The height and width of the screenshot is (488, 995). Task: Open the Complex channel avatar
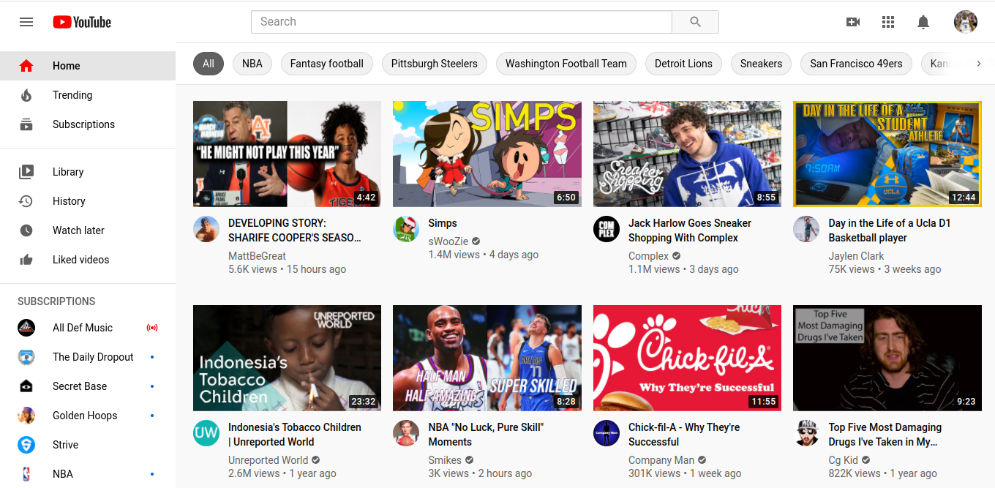pyautogui.click(x=606, y=229)
